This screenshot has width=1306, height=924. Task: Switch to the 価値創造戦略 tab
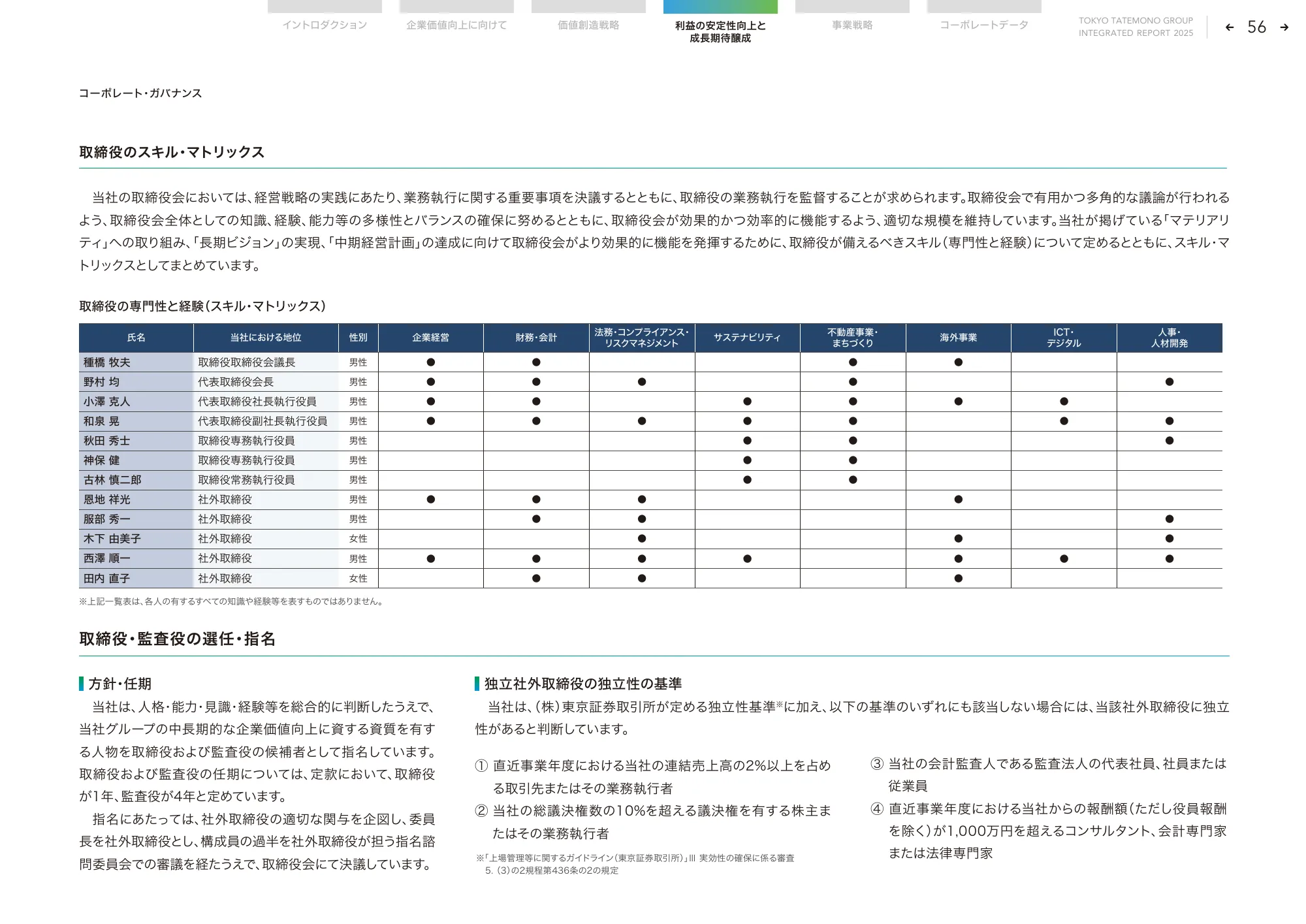[588, 25]
